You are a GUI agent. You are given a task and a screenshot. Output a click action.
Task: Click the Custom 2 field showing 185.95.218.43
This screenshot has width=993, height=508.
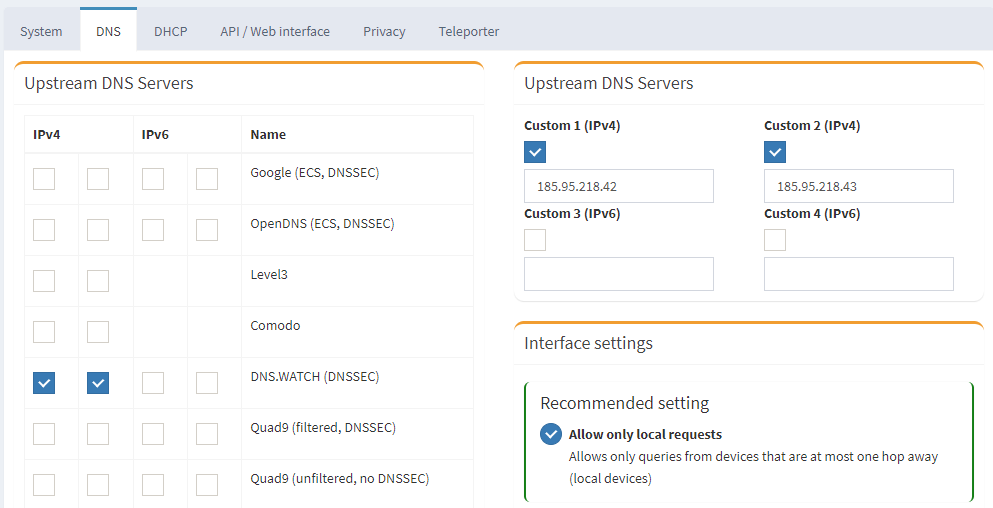pos(858,186)
